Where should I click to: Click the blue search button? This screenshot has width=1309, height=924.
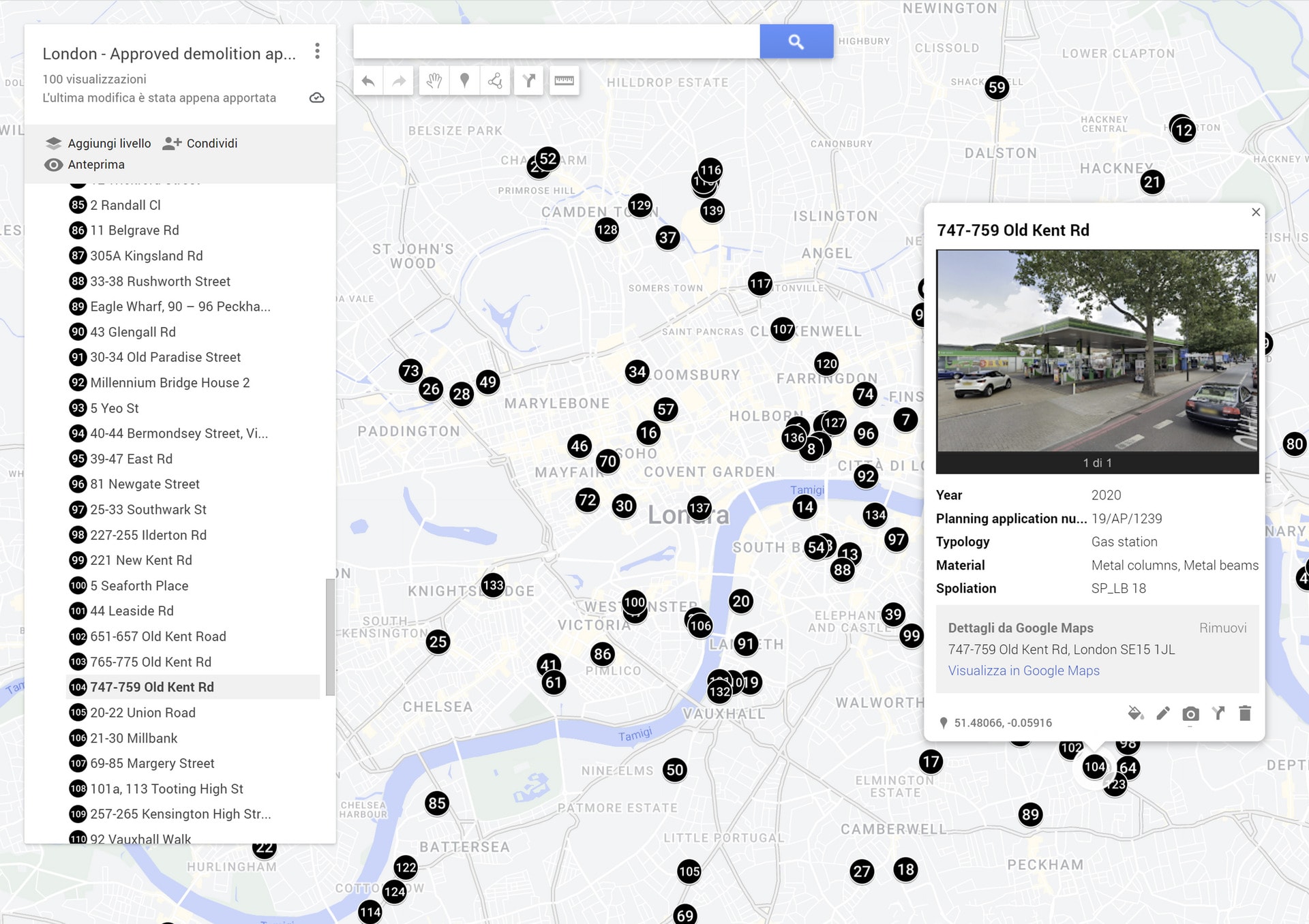pyautogui.click(x=796, y=42)
